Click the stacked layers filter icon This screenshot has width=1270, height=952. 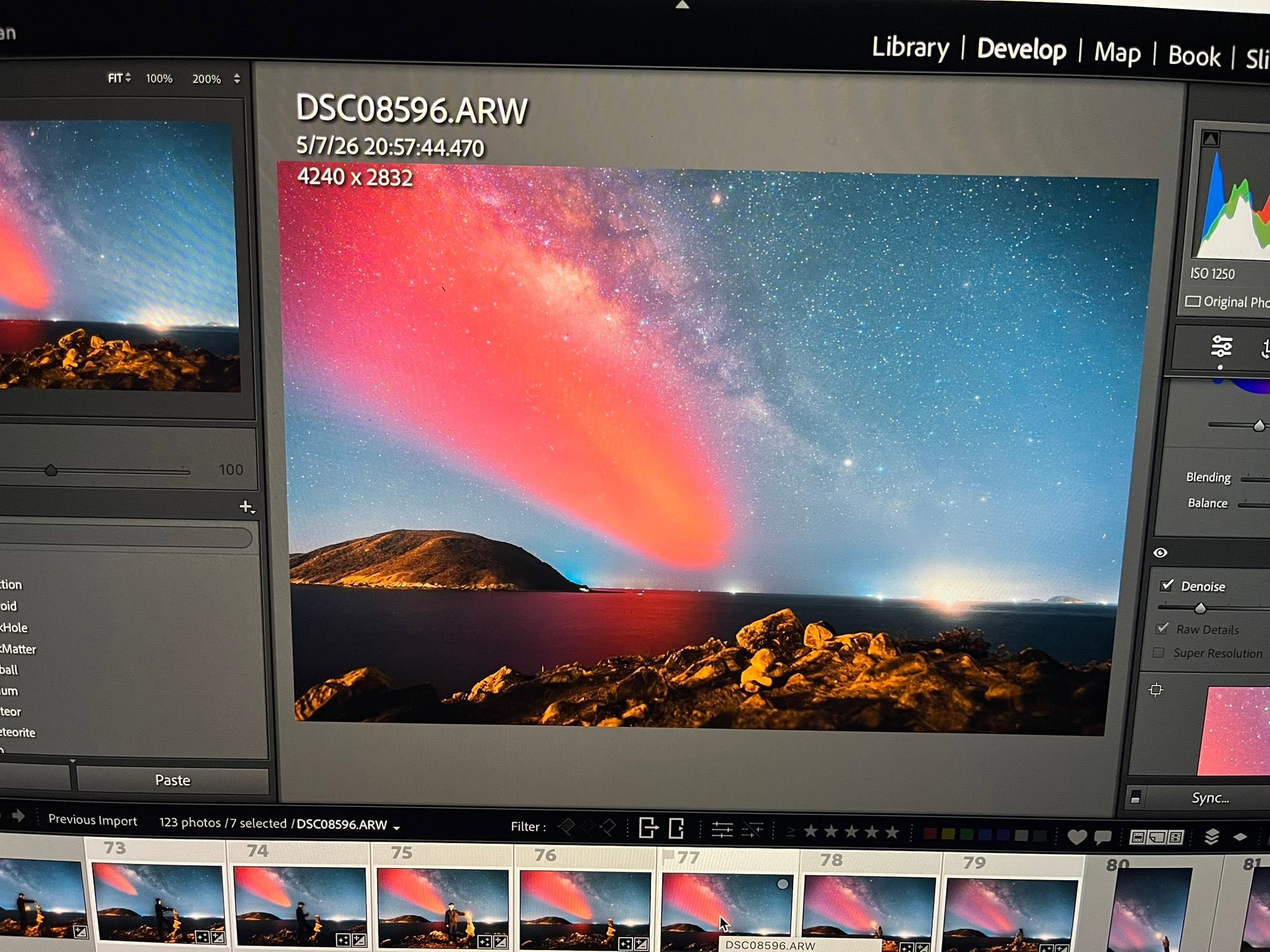(1211, 837)
